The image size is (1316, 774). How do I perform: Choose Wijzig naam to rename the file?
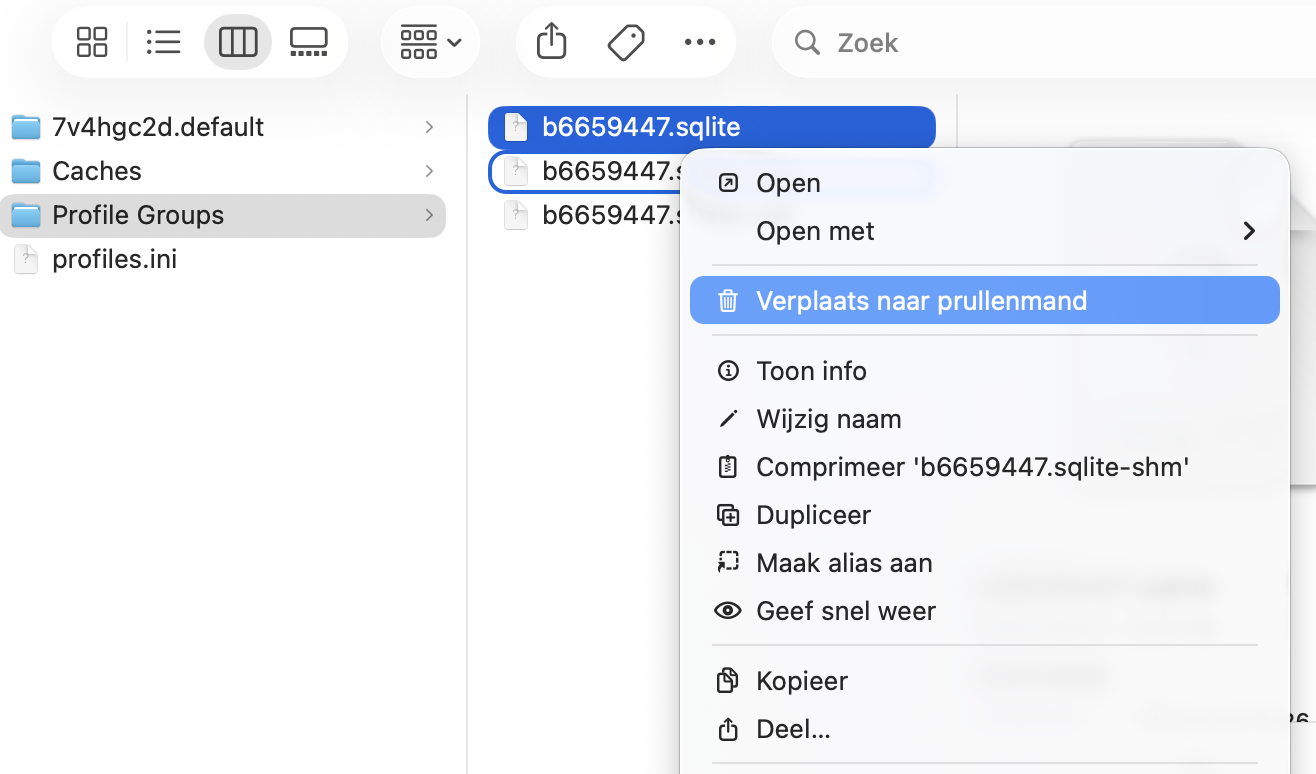(829, 418)
